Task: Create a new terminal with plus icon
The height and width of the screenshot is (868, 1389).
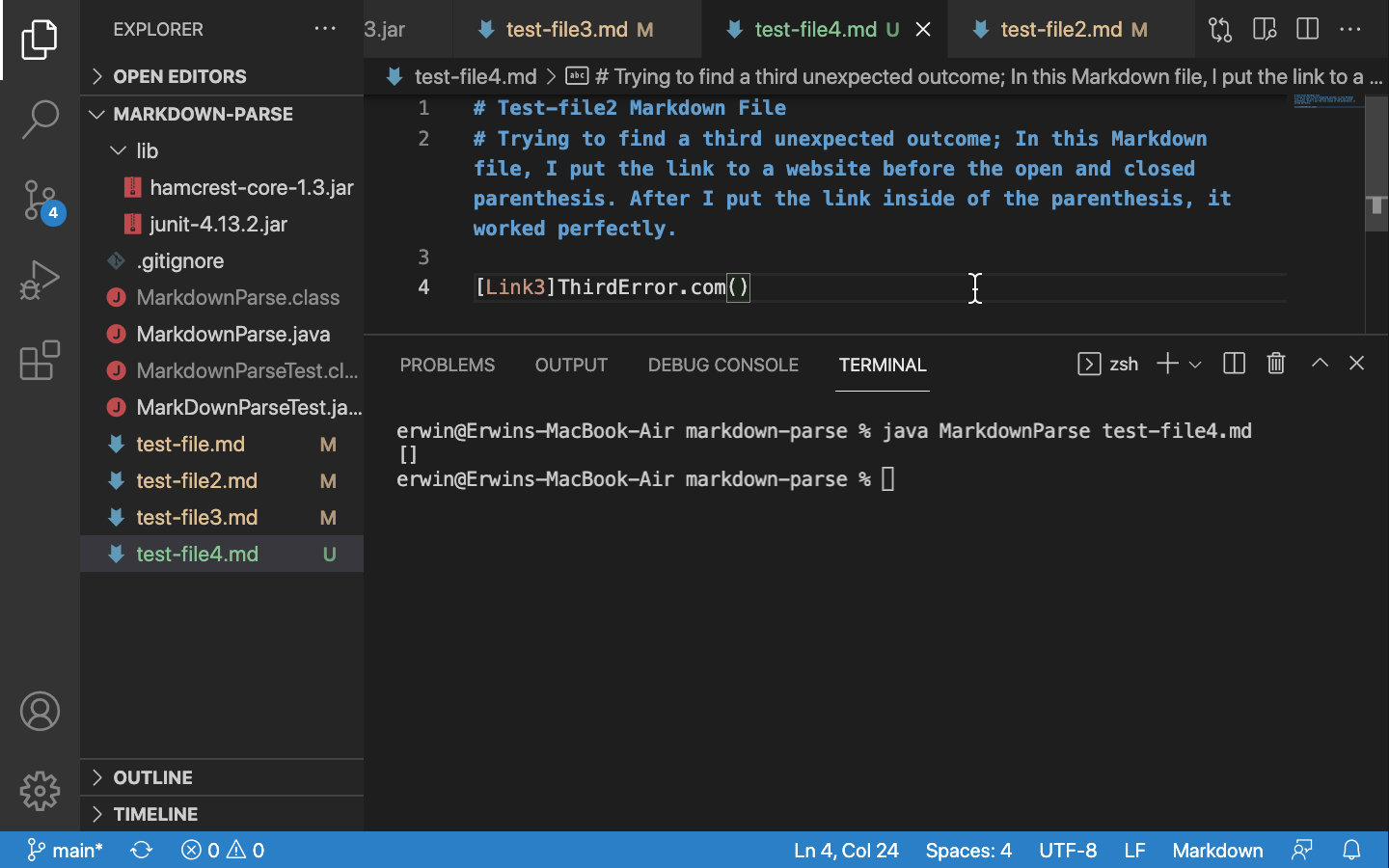Action: [1167, 364]
